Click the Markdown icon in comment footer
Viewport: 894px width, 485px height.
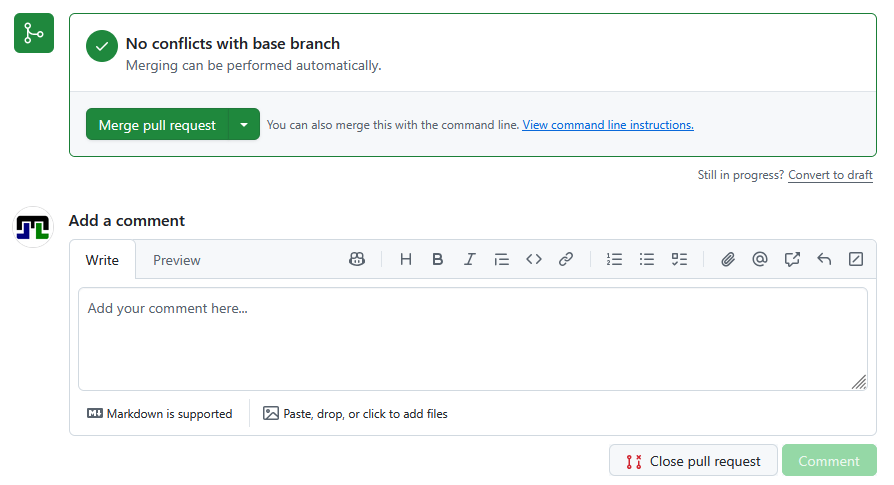[95, 413]
